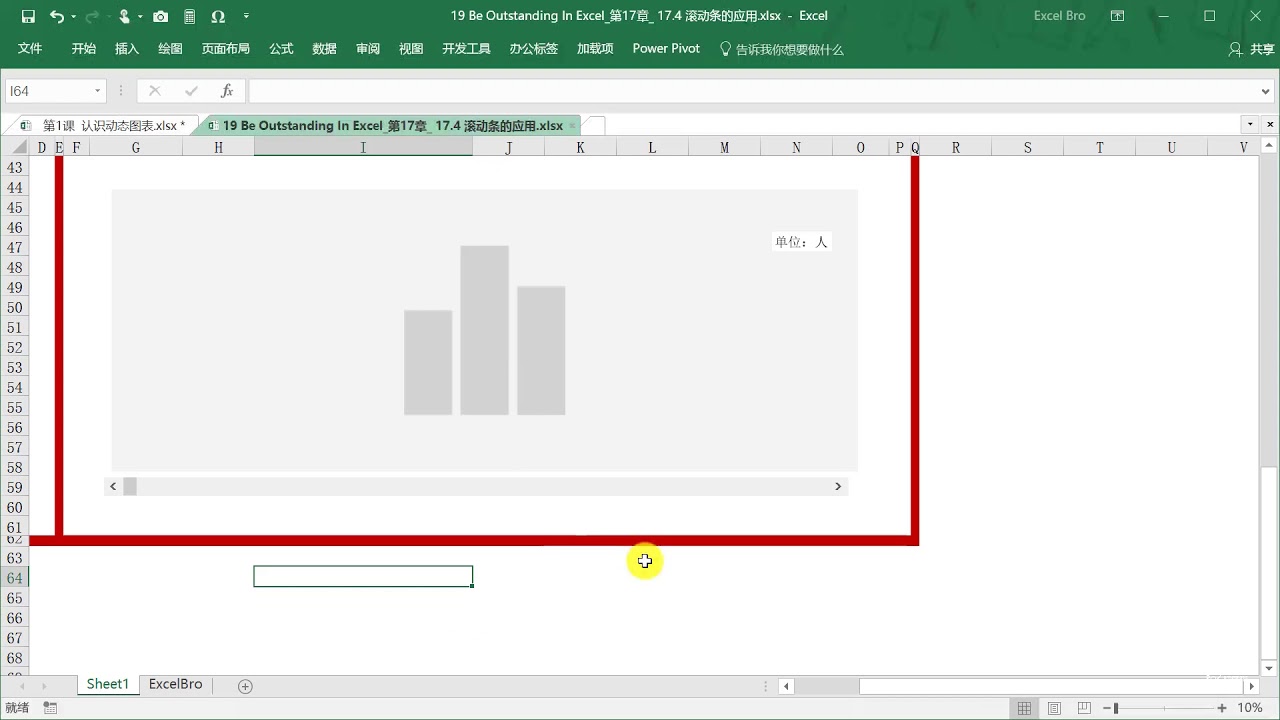Click the 告诉我你想要做什么 search box
The height and width of the screenshot is (720, 1280).
click(x=790, y=49)
